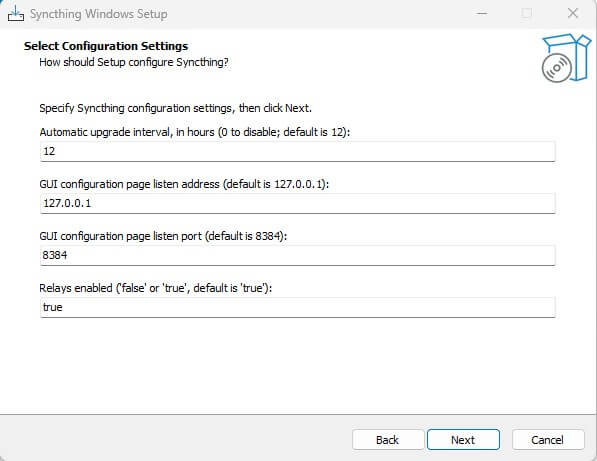Click the box and disc setup graphic
Viewport: 597px width, 461px height.
(566, 58)
